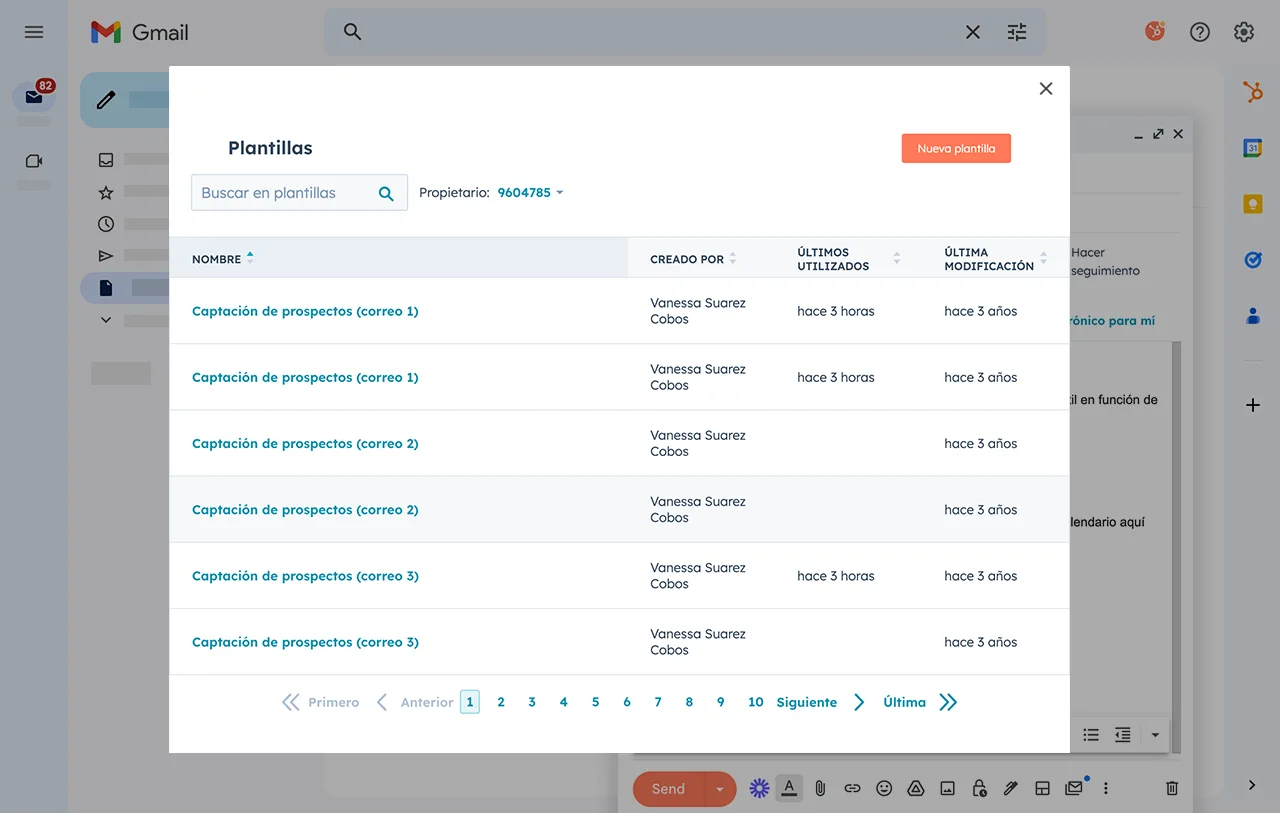Show Gmail search options

point(1017,32)
